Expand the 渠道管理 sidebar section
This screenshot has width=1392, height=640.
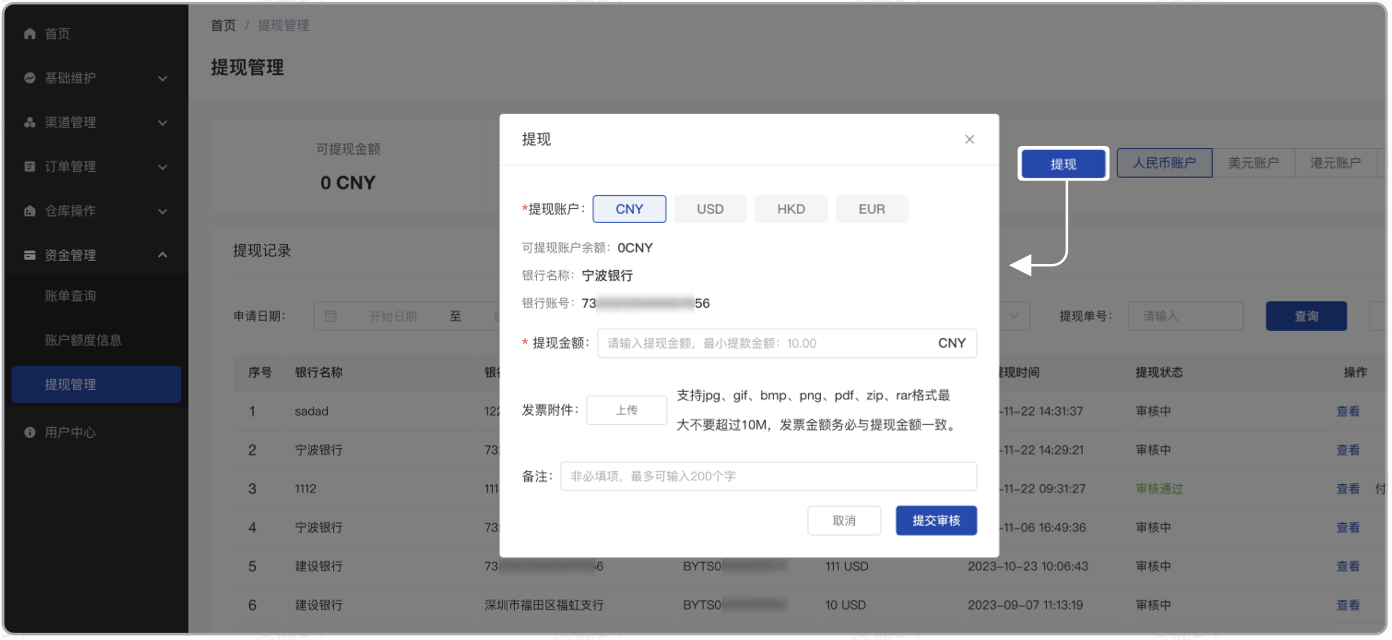(163, 122)
